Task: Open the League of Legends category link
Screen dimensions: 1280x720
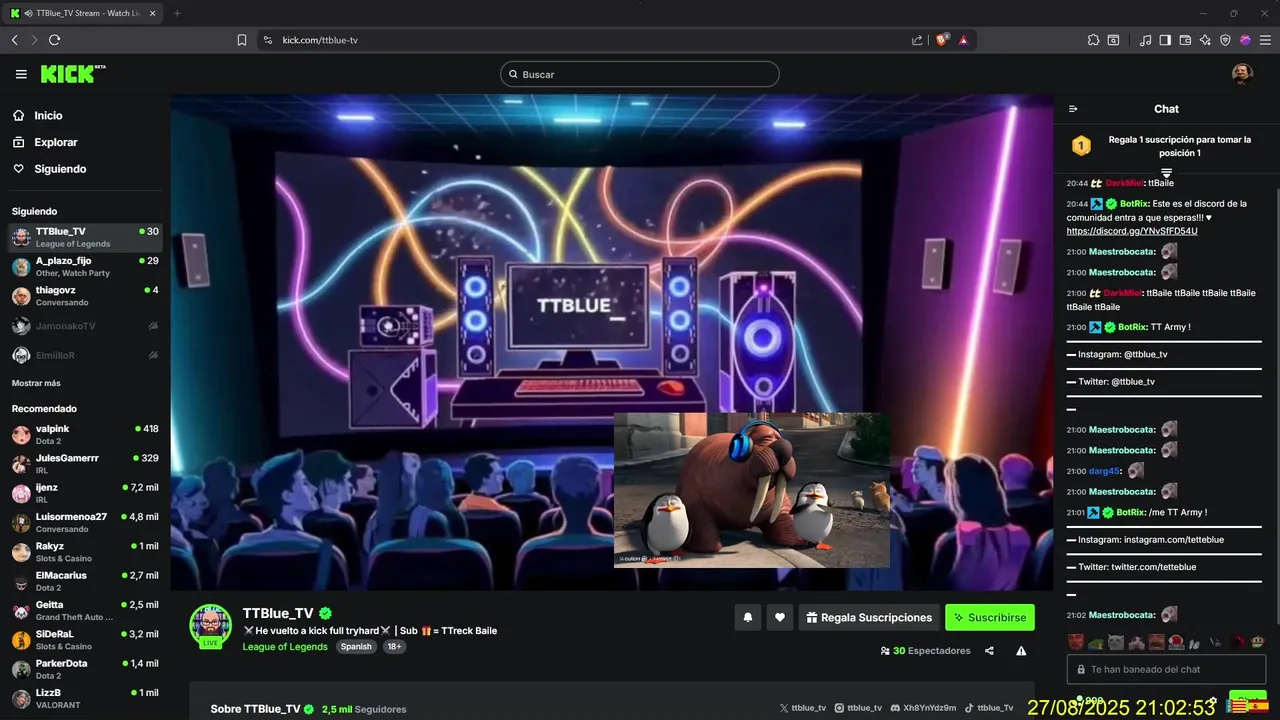Action: [285, 647]
